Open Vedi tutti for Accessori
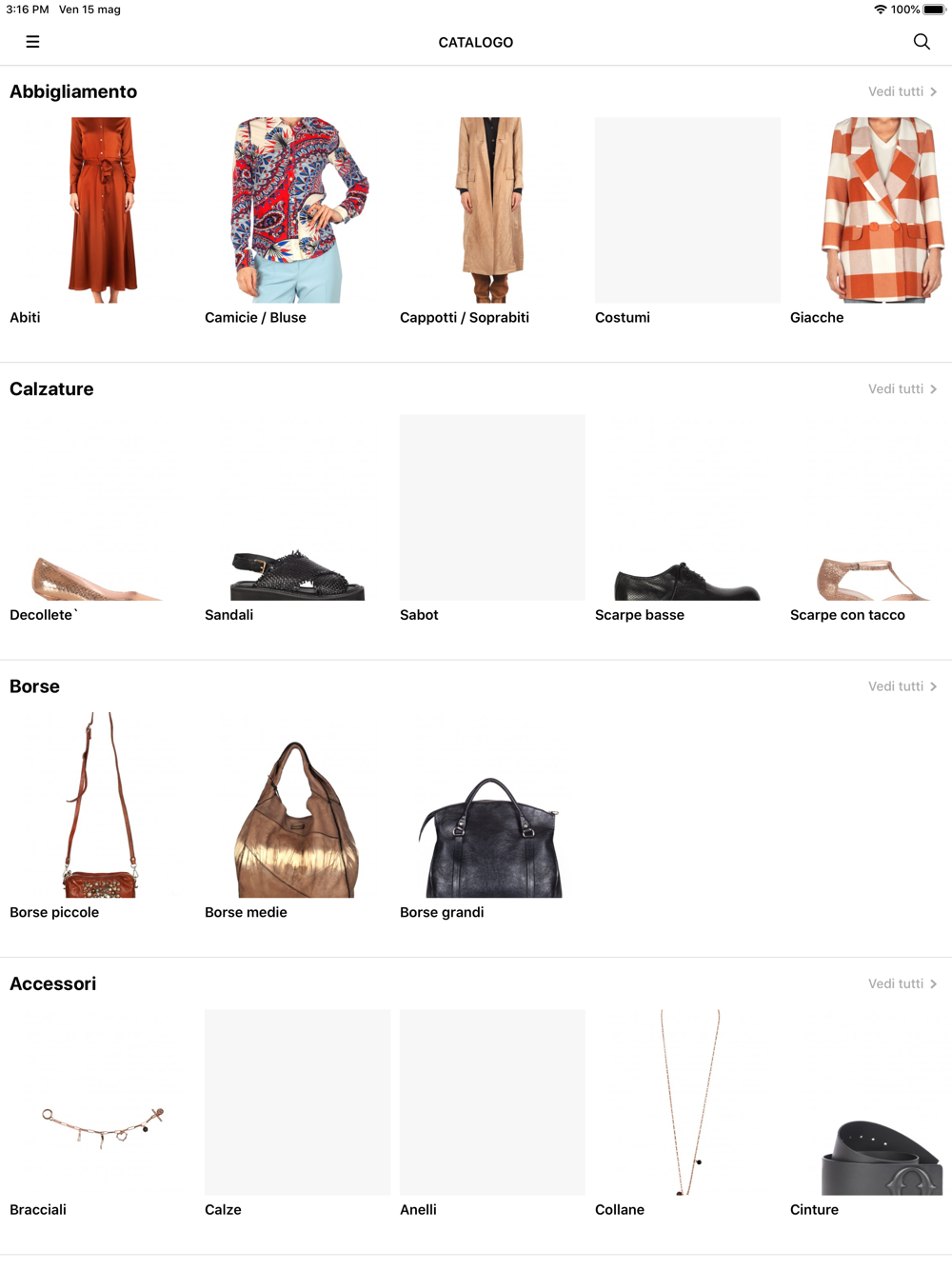The height and width of the screenshot is (1270, 952). click(x=902, y=983)
